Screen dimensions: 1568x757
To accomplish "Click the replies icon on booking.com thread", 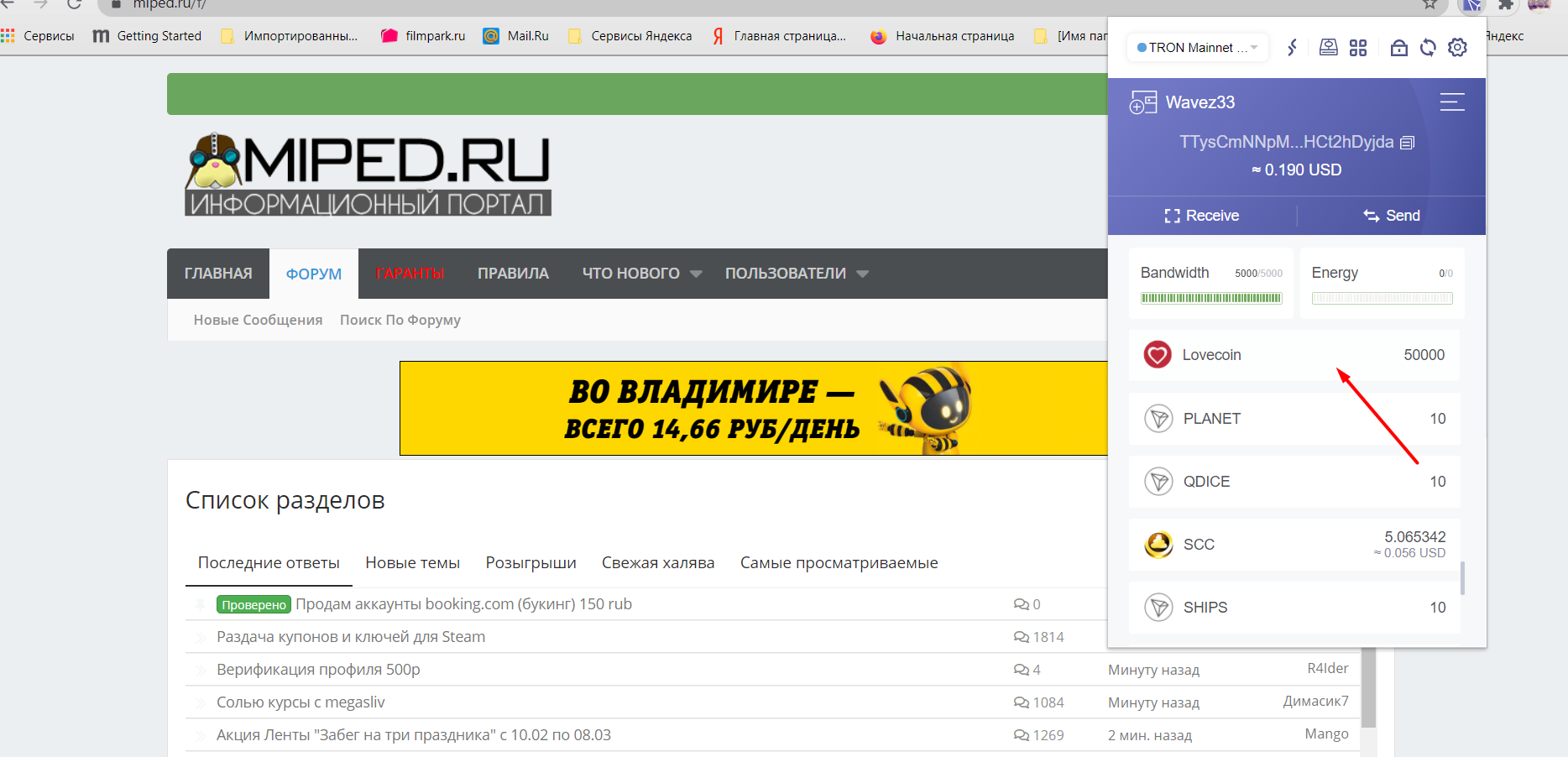I will point(1021,604).
